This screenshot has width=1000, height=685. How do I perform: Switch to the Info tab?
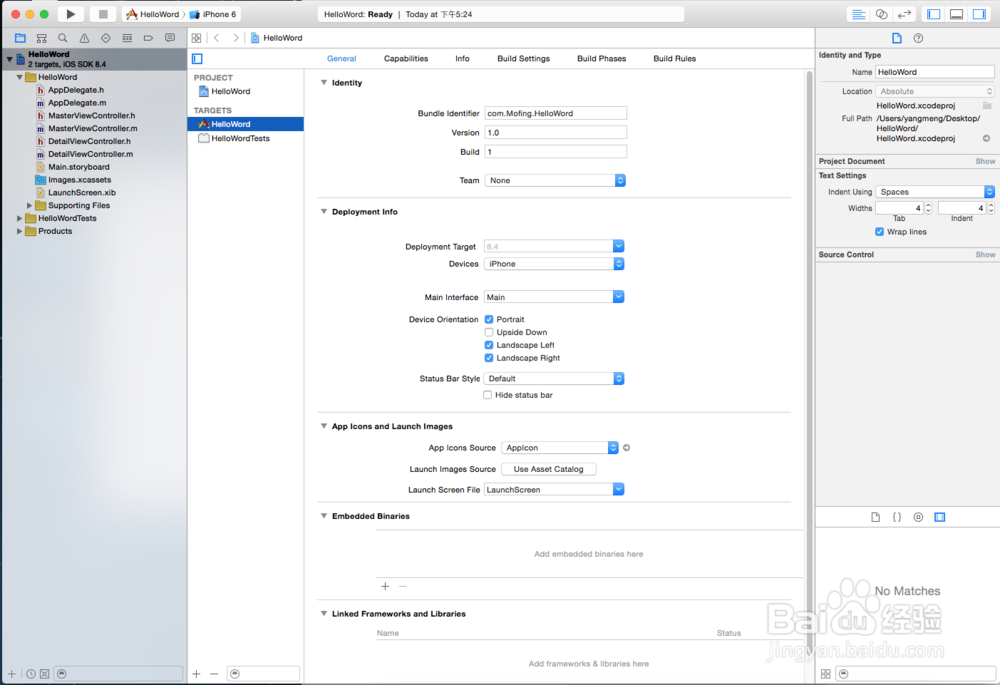pos(462,59)
